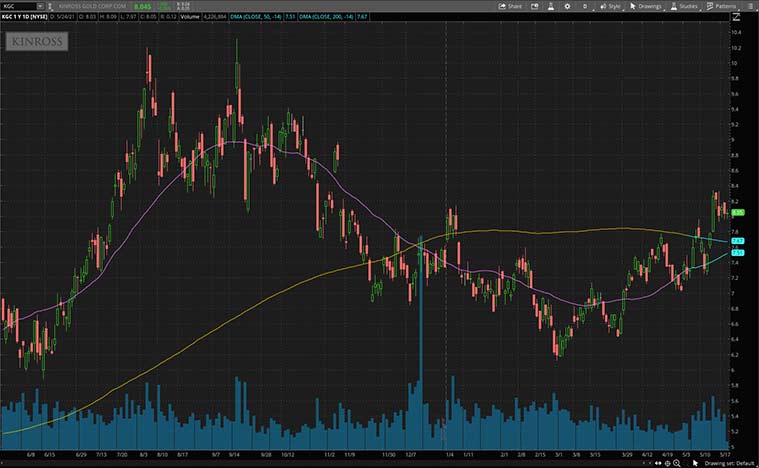Click the KINROSS logo in the chart
The image size is (759, 468).
coord(37,41)
